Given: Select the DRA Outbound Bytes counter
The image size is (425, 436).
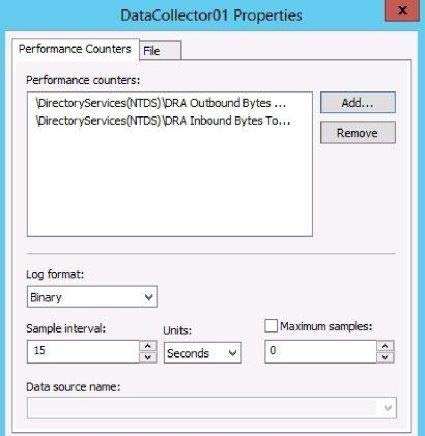Looking at the screenshot, I should point(161,103).
